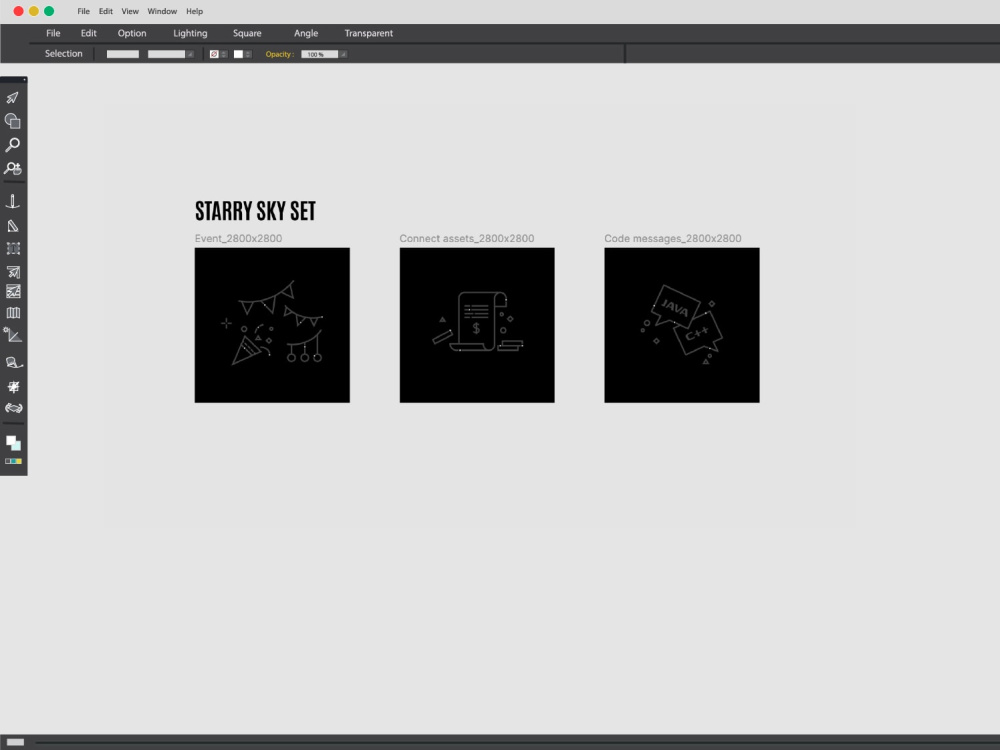Click the first blank field after Selection
1000x750 pixels.
coord(122,54)
